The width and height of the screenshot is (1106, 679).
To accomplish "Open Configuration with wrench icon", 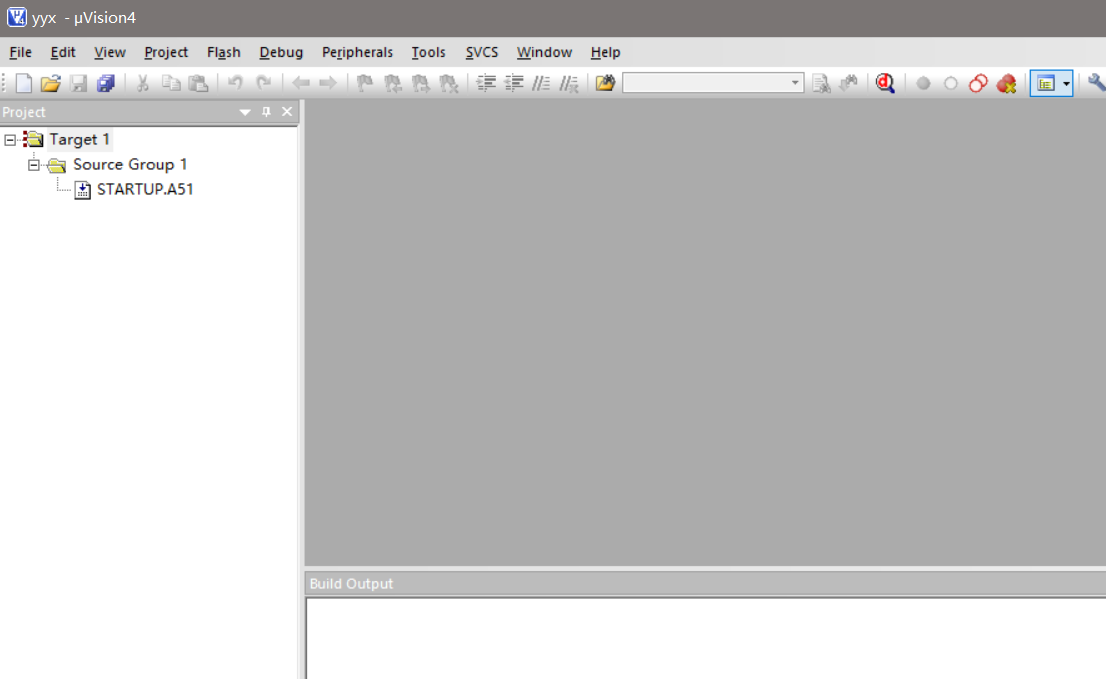I will 1096,83.
